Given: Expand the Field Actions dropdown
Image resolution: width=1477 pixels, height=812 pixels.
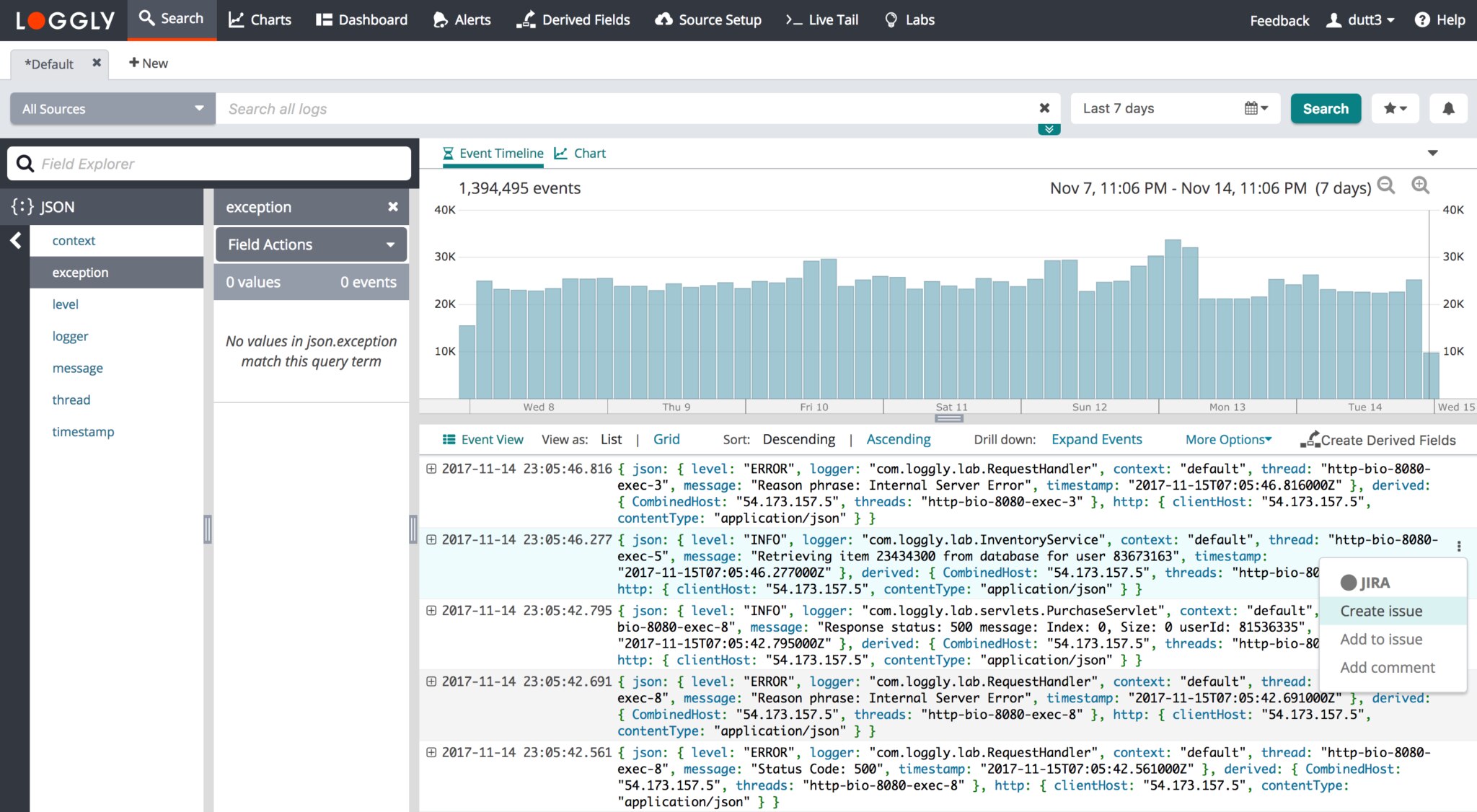Looking at the screenshot, I should coord(311,244).
